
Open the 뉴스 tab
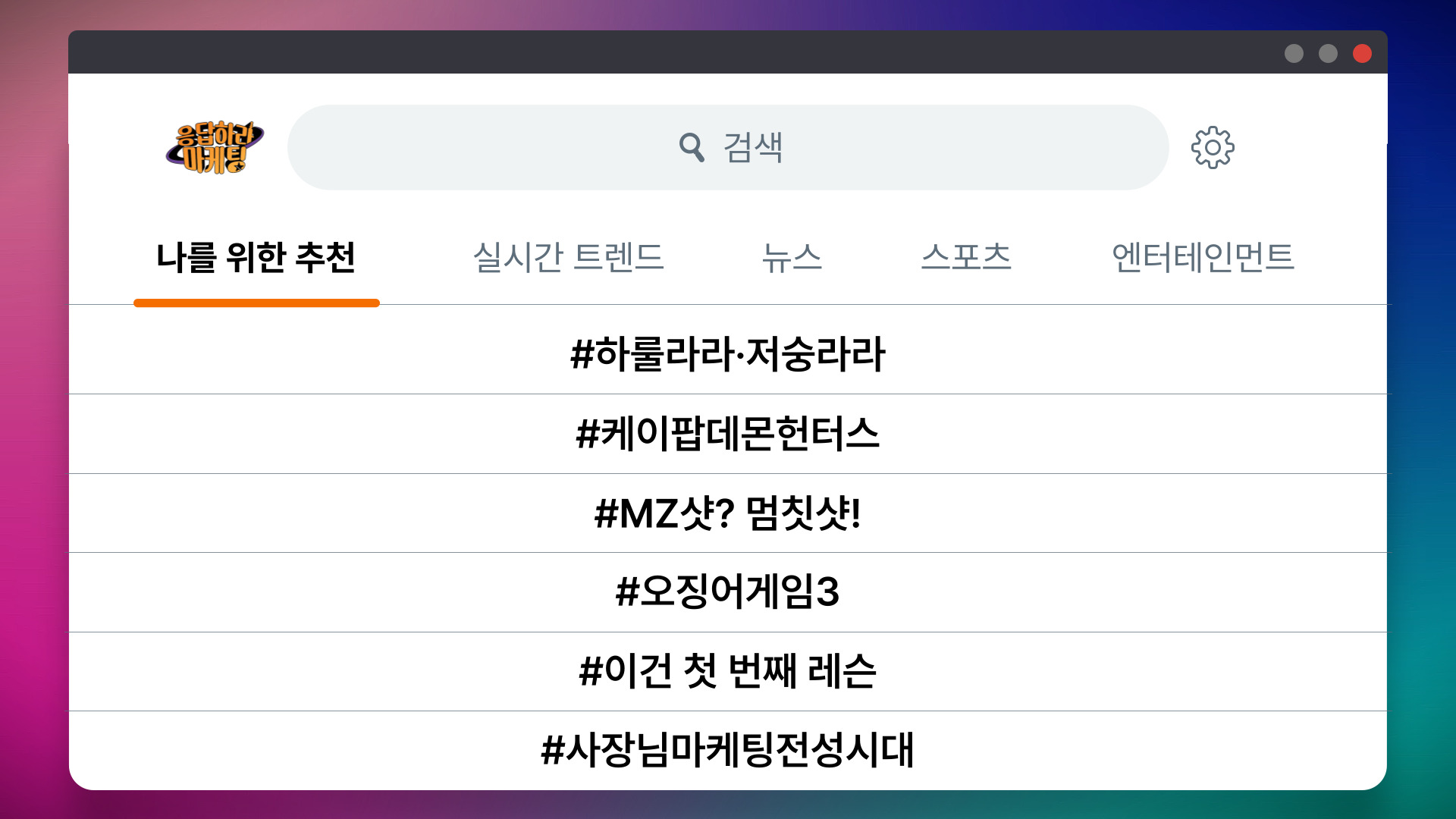[x=792, y=258]
